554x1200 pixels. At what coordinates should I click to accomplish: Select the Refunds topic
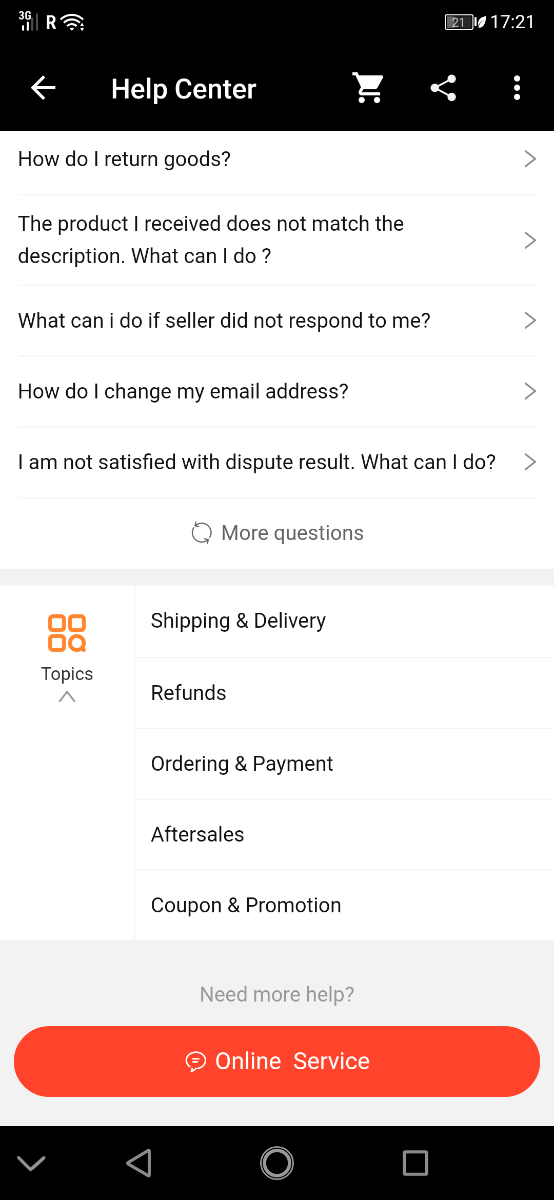pos(344,693)
